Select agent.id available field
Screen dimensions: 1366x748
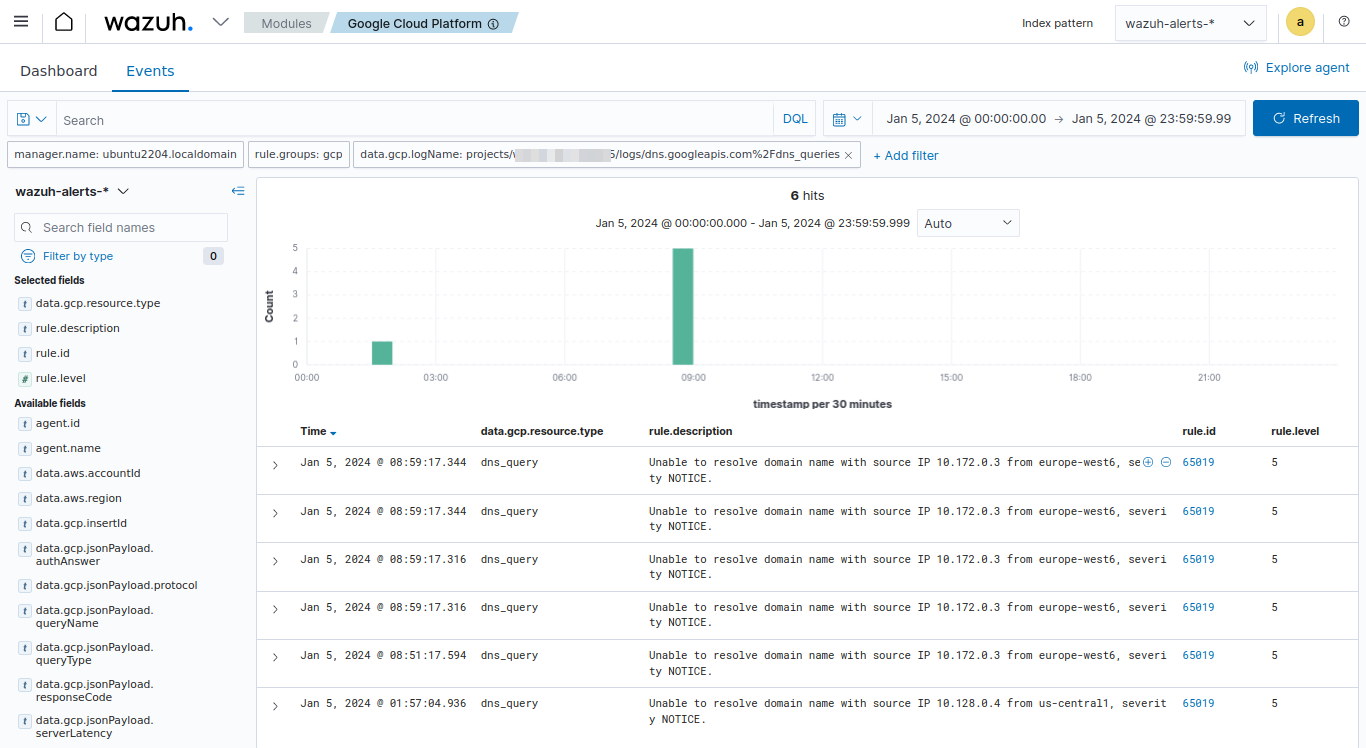58,423
